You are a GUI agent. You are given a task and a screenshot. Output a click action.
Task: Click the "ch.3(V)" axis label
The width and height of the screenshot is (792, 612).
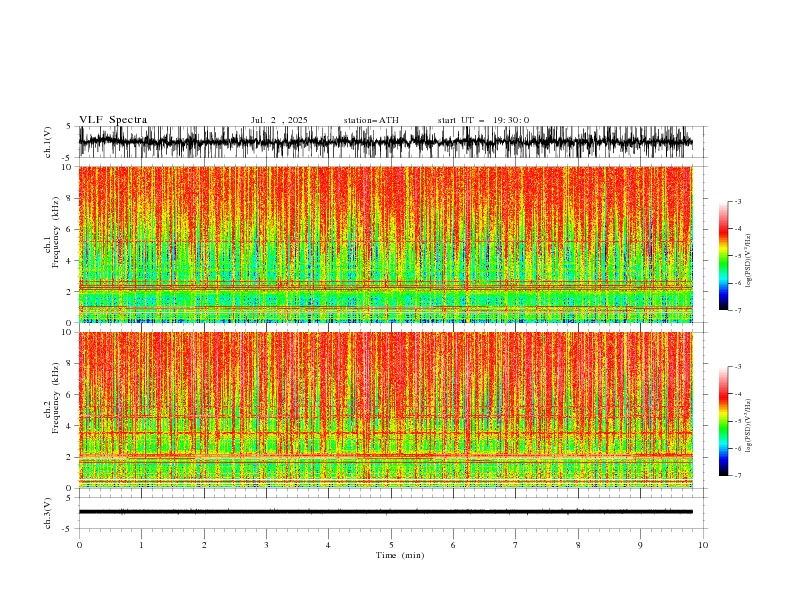[x=48, y=513]
